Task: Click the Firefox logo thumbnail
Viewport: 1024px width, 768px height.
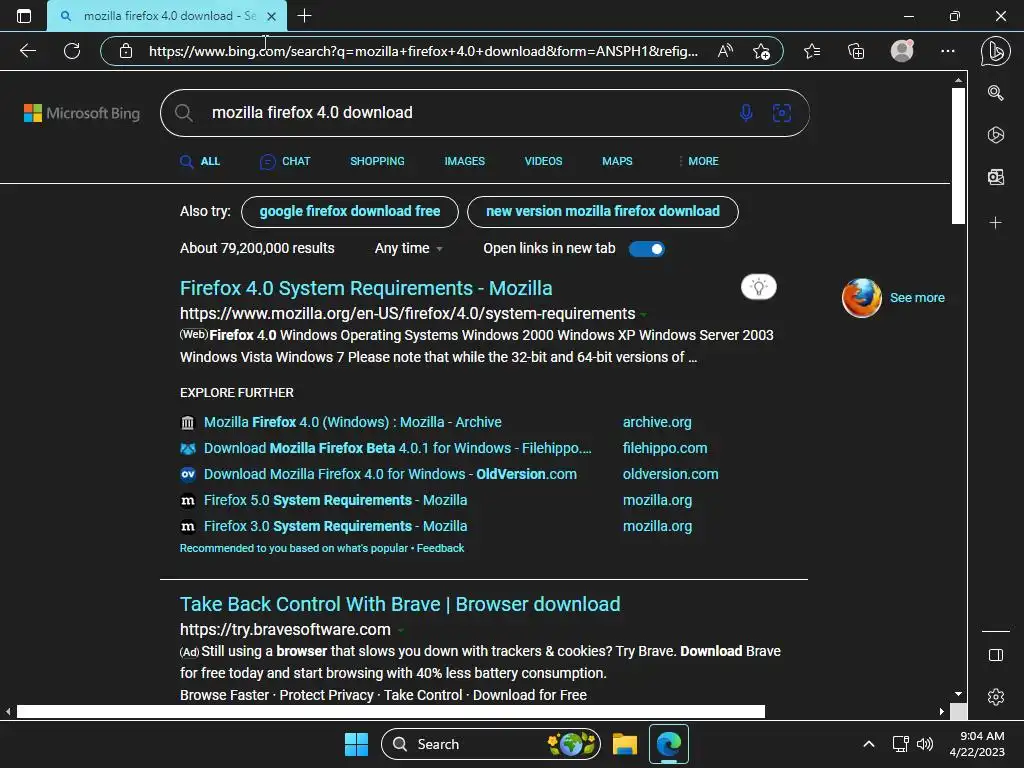Action: pyautogui.click(x=861, y=298)
